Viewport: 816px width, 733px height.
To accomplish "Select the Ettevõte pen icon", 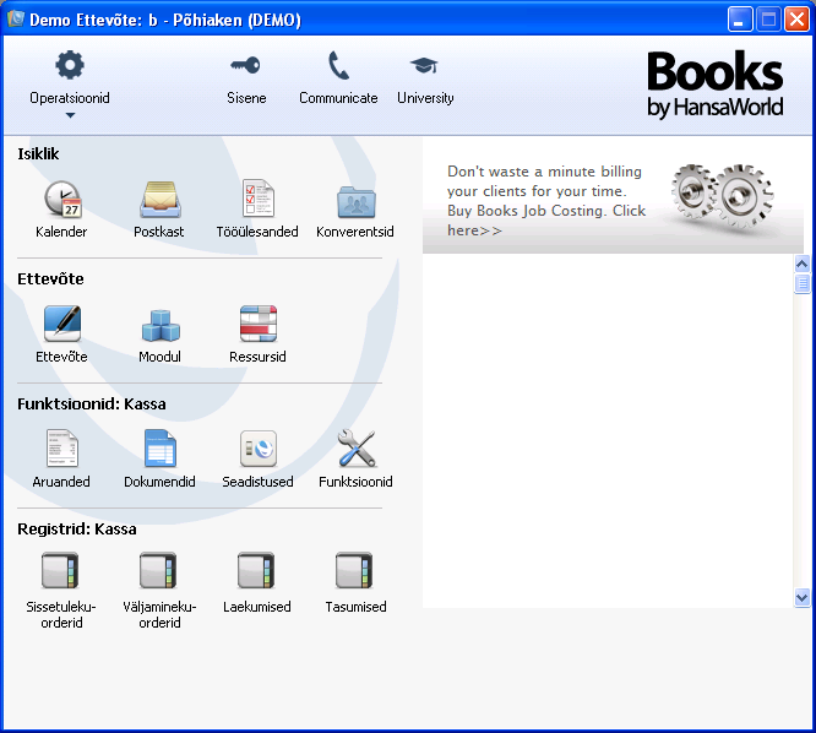I will pyautogui.click(x=62, y=324).
